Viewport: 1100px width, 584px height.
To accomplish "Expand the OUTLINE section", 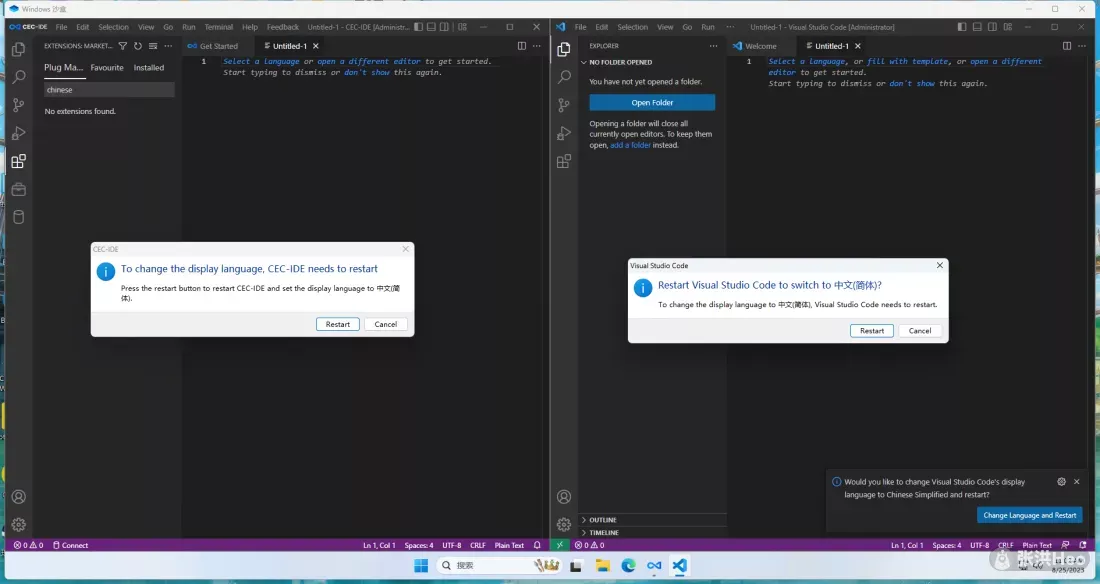I will pos(603,520).
